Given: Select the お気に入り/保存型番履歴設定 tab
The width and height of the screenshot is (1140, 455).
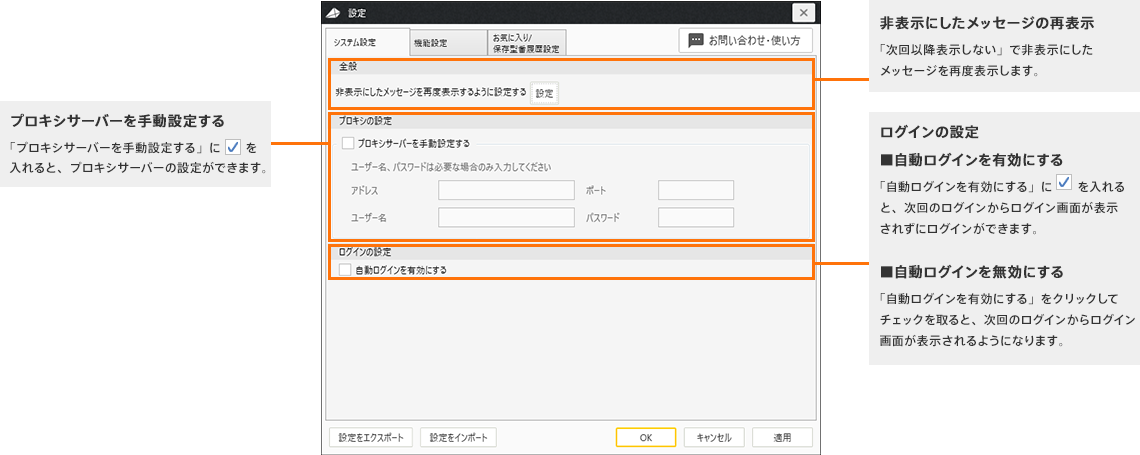Looking at the screenshot, I should [x=526, y=42].
